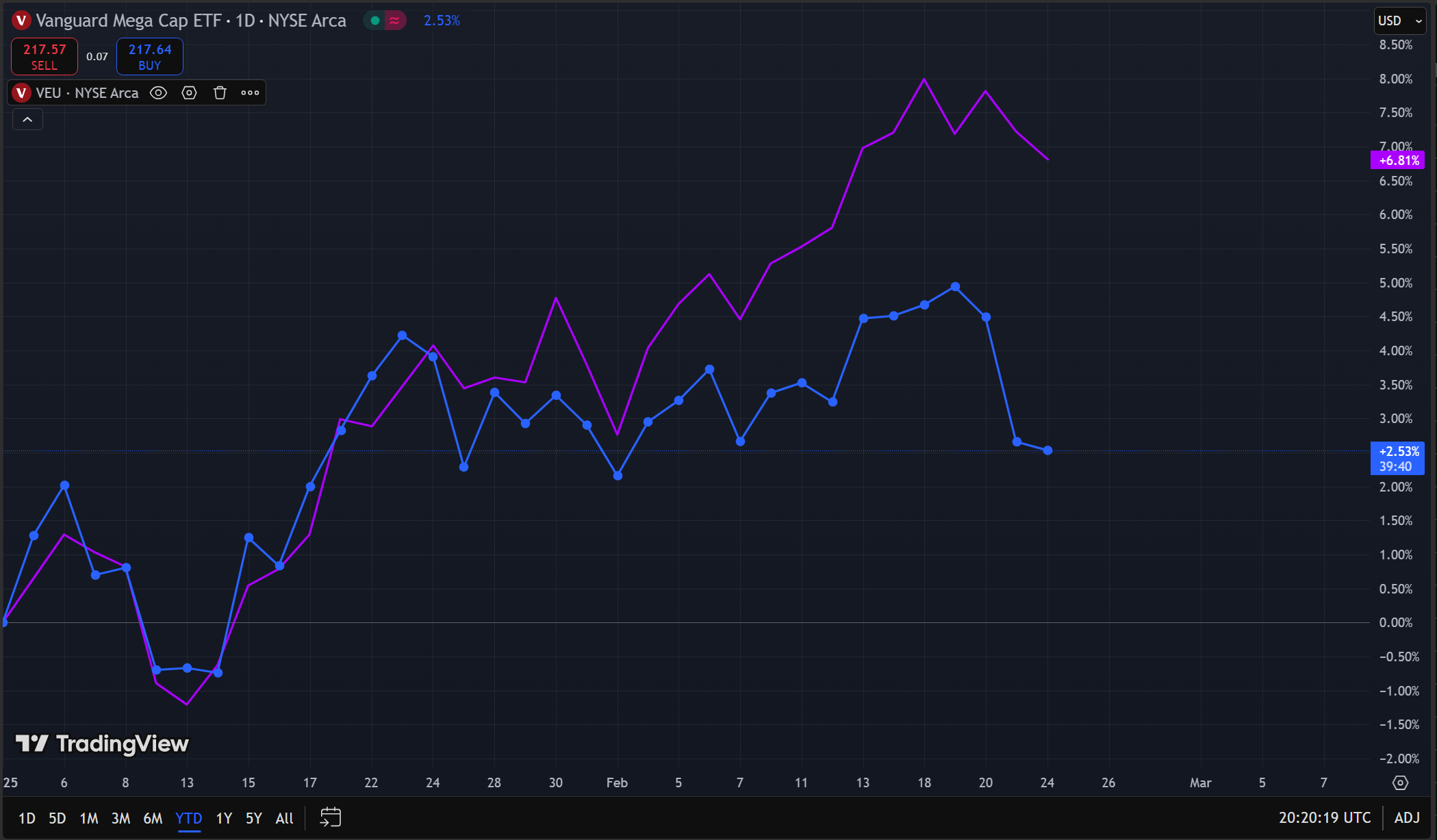Click the Mar label on time axis
This screenshot has height=840, width=1437.
pyautogui.click(x=1200, y=782)
